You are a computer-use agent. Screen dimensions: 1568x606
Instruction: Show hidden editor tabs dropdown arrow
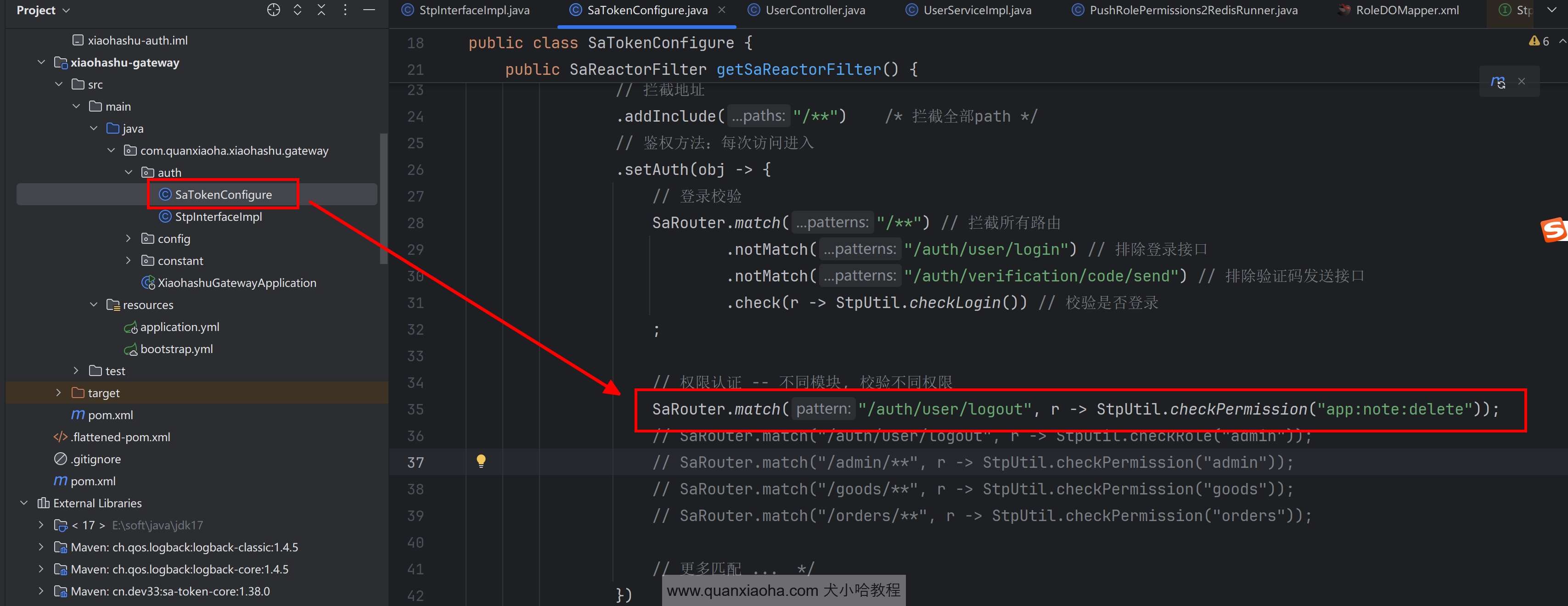pyautogui.click(x=1551, y=10)
